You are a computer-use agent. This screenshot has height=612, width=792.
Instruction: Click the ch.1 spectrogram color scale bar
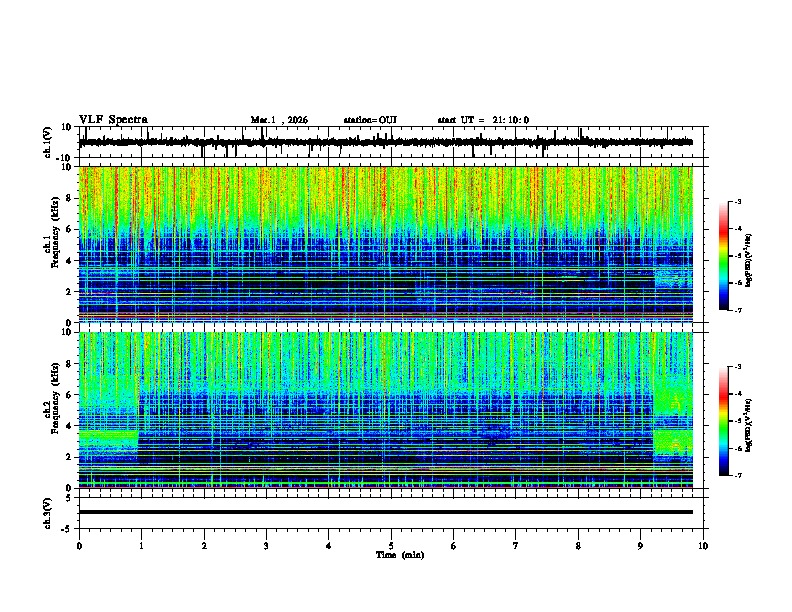[x=723, y=256]
